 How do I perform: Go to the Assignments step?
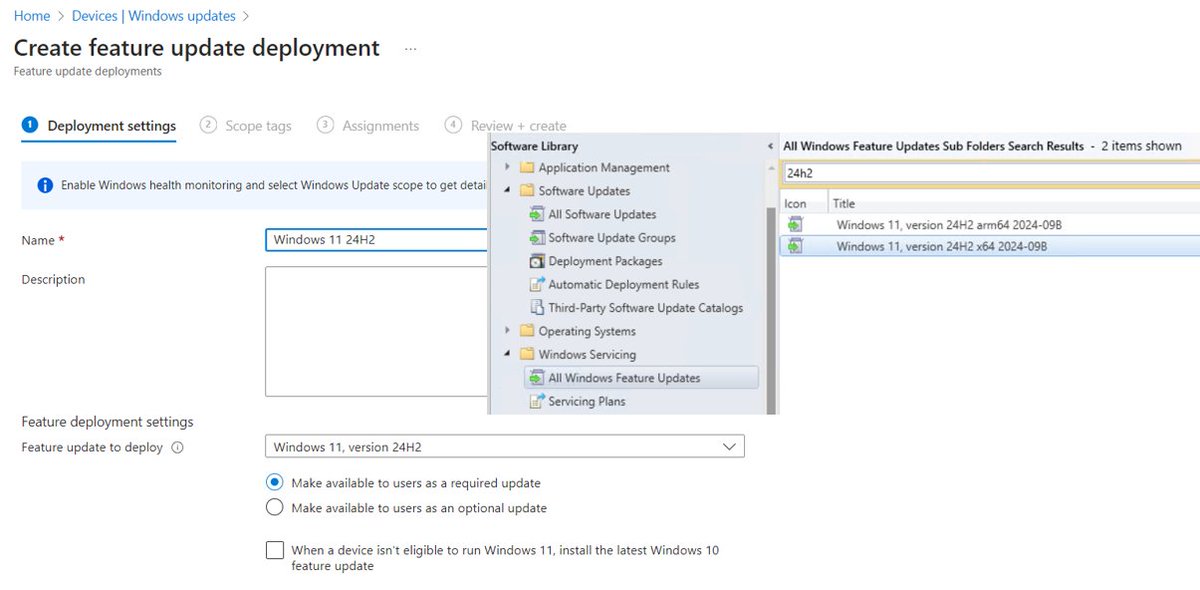point(368,126)
